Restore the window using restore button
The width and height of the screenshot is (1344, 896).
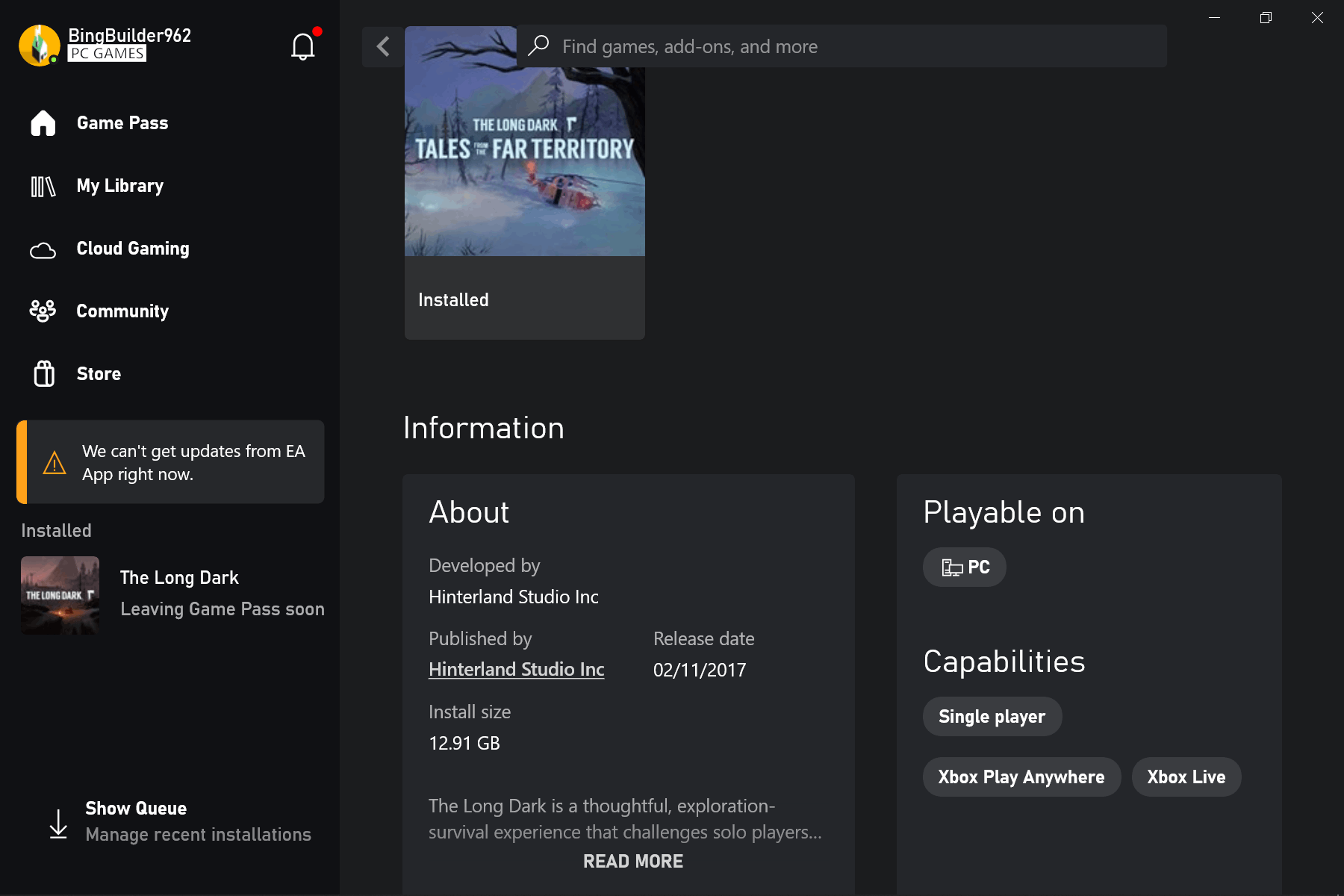[x=1266, y=18]
